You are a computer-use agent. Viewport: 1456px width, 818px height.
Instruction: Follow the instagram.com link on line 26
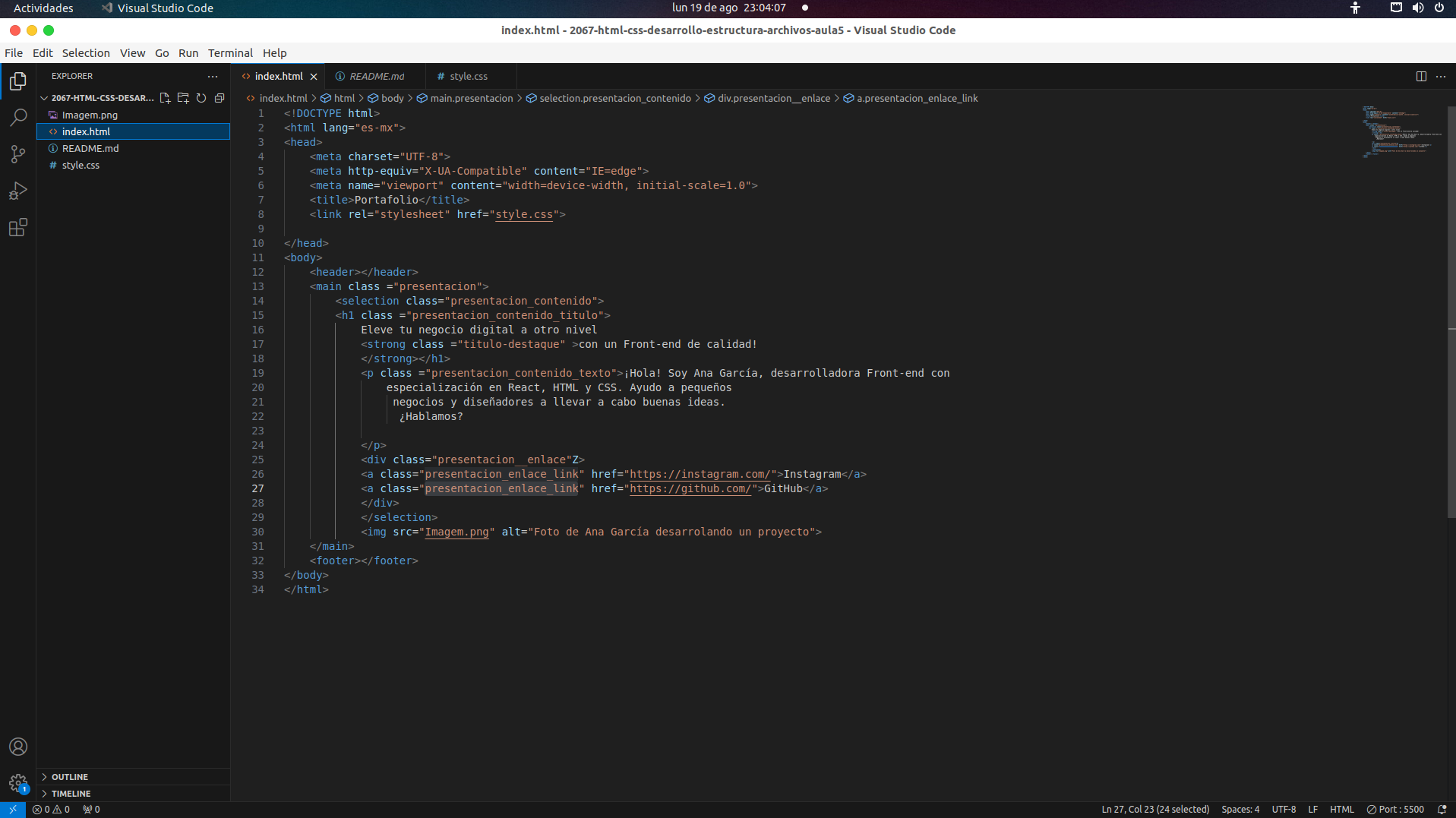pyautogui.click(x=700, y=475)
